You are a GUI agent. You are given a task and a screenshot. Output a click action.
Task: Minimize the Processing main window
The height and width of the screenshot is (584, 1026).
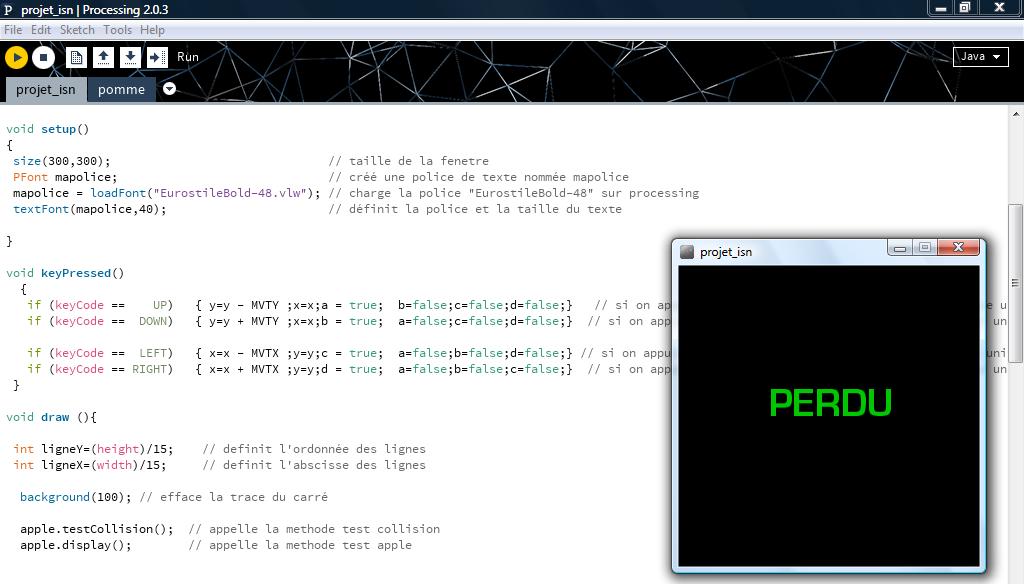point(941,8)
